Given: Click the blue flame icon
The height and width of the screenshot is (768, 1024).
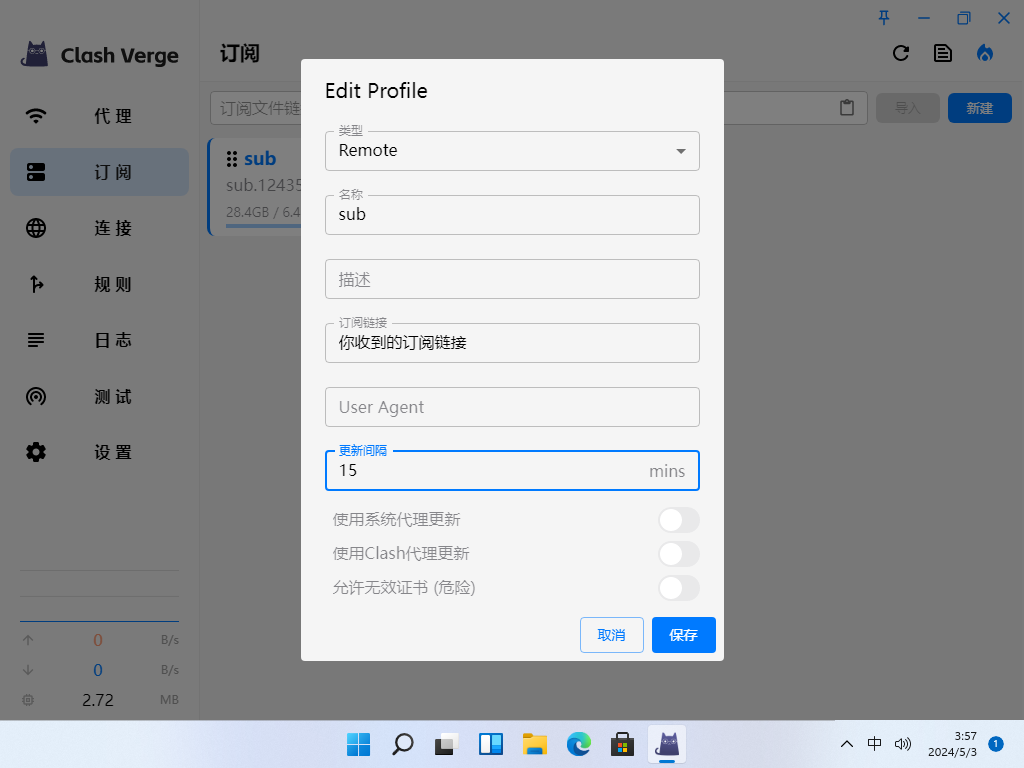Looking at the screenshot, I should point(985,54).
